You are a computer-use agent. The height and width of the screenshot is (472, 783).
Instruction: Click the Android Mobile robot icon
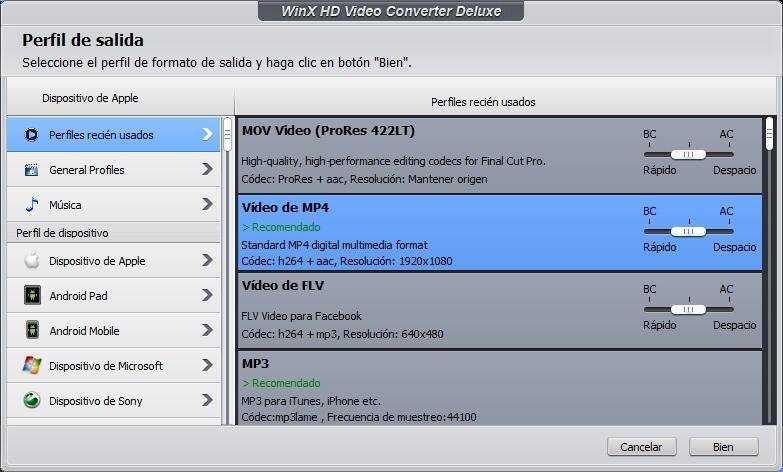pos(32,330)
